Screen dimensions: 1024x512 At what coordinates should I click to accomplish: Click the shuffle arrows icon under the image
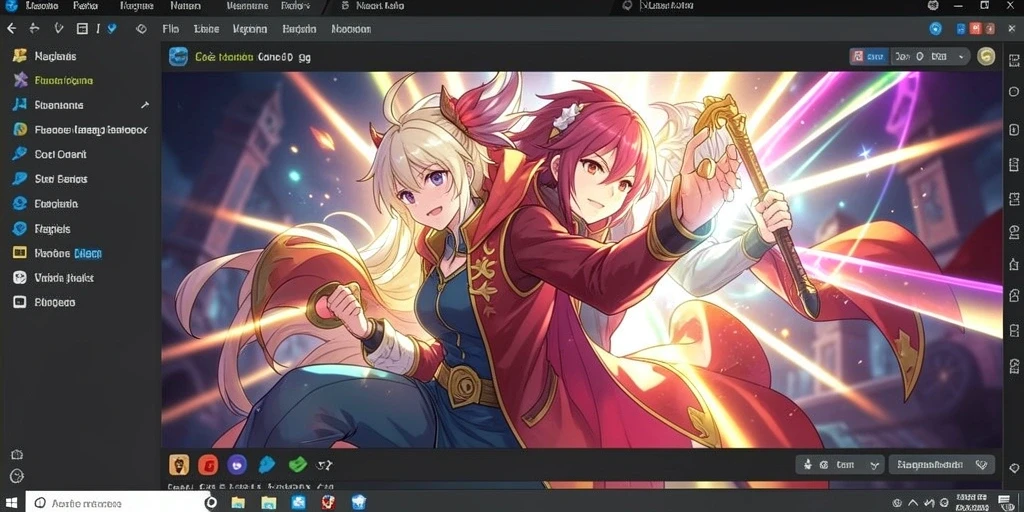325,465
